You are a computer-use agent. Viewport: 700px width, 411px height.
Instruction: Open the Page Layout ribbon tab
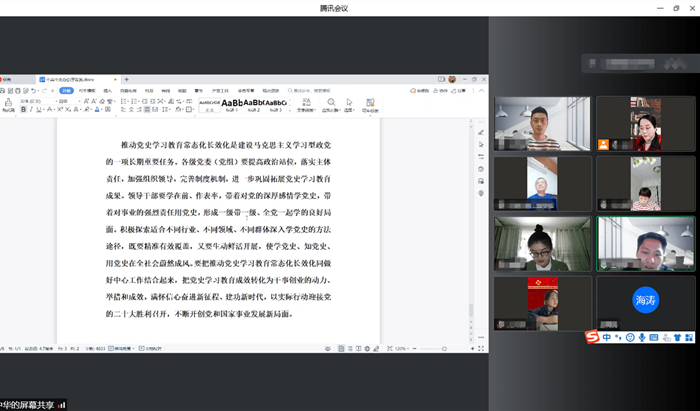pyautogui.click(x=128, y=91)
